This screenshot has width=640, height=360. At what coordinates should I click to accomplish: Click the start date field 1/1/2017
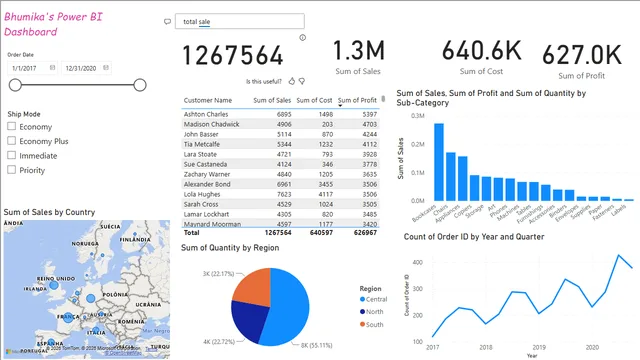[32, 68]
